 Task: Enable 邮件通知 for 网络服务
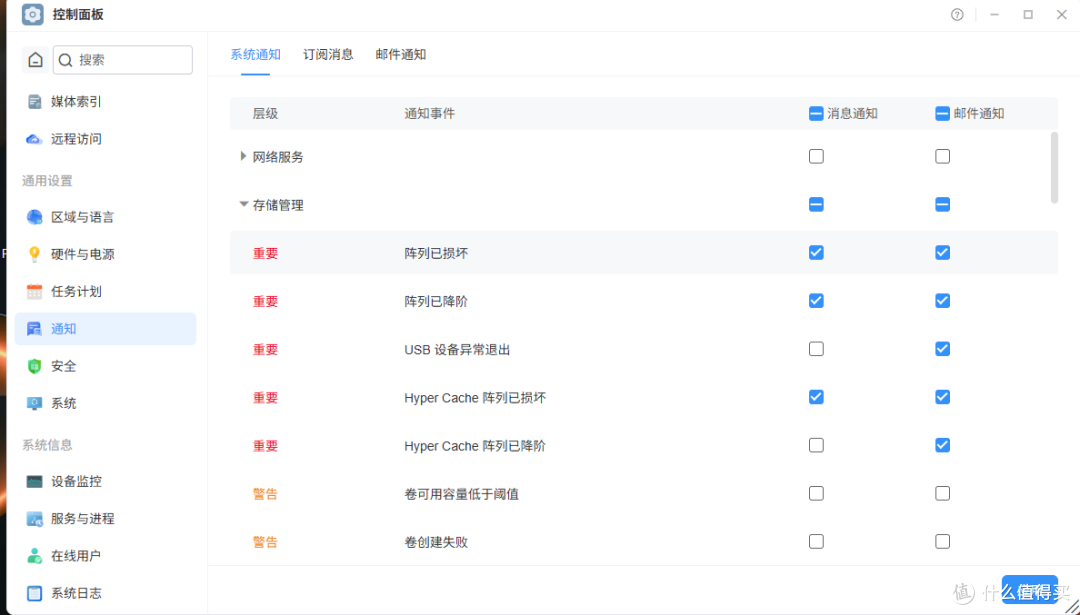[x=942, y=156]
